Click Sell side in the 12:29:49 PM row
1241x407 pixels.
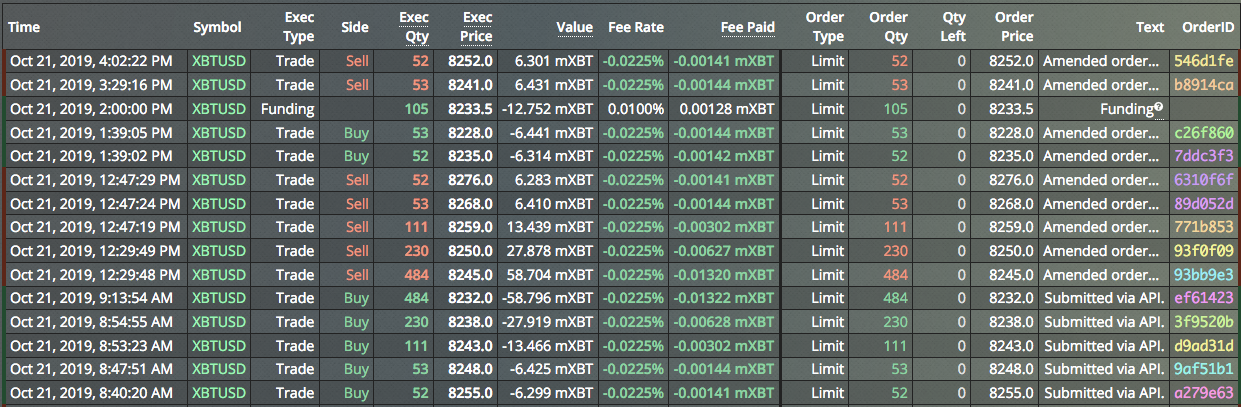click(x=357, y=251)
